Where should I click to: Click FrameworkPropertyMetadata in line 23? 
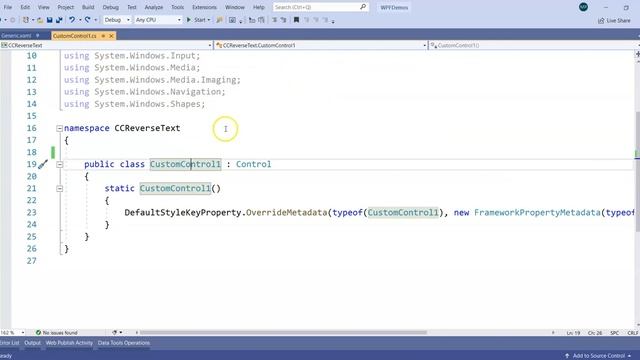(537, 213)
